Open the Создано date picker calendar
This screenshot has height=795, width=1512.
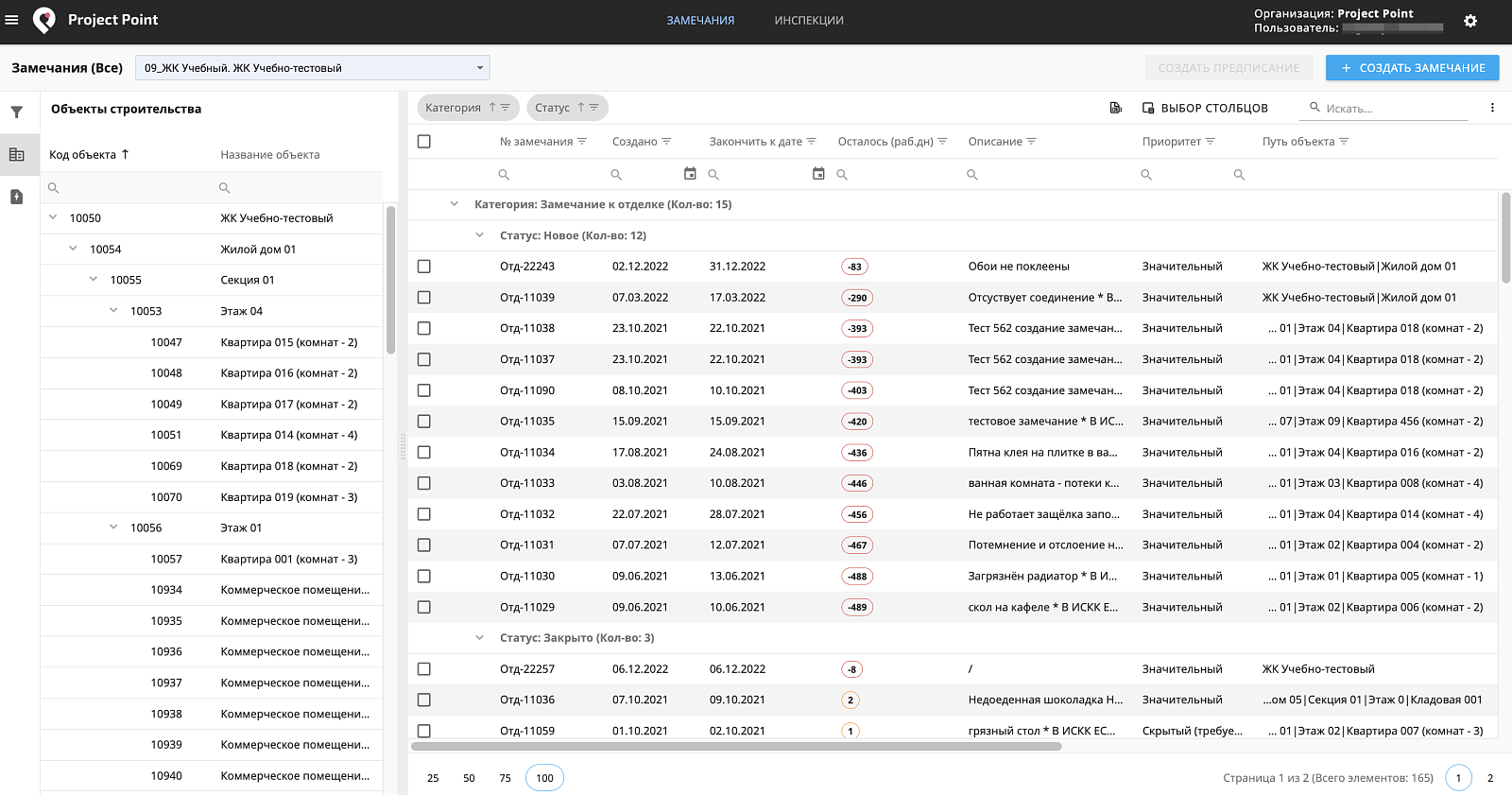tap(690, 174)
